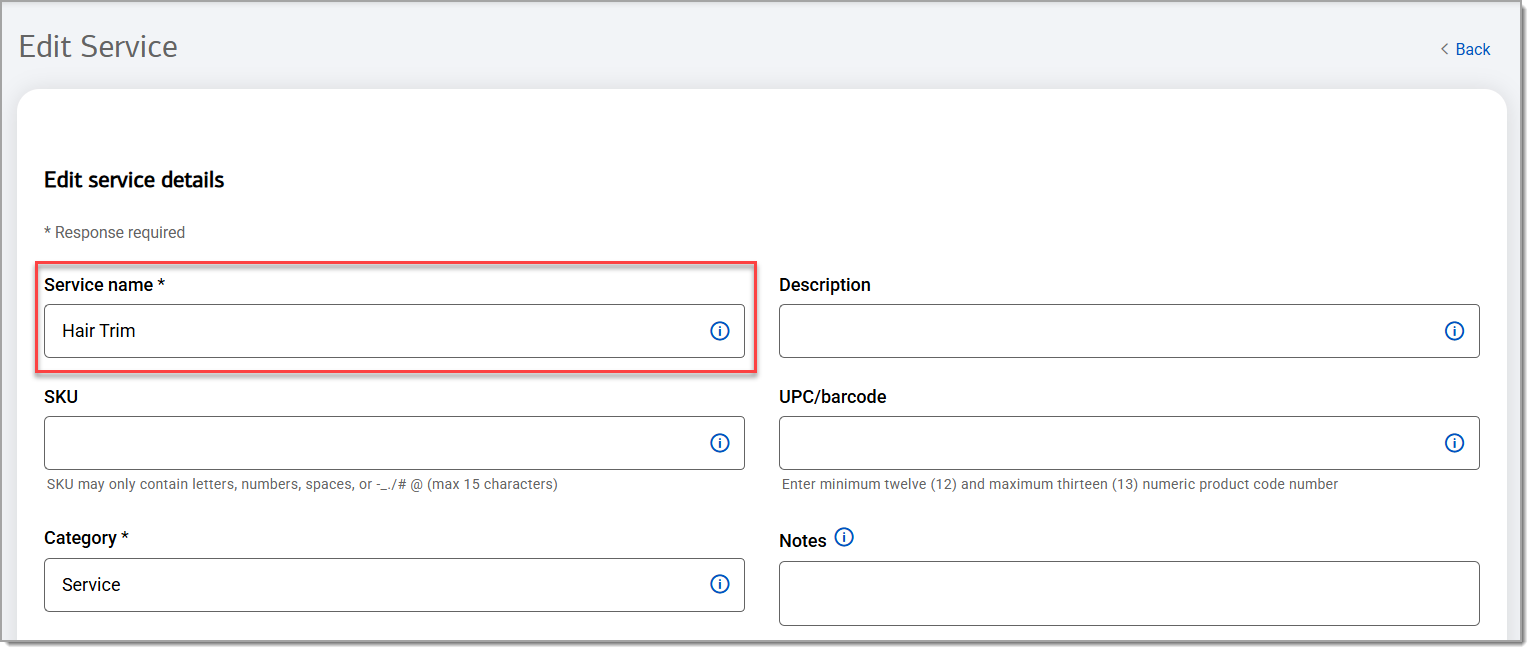1532x652 pixels.
Task: Click the Edit service details heading
Action: pyautogui.click(x=134, y=180)
